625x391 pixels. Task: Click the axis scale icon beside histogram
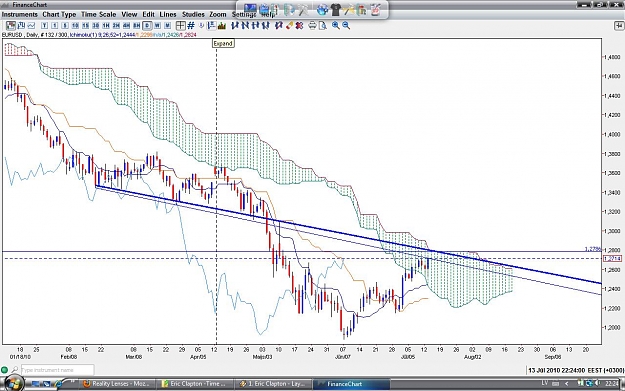pyautogui.click(x=211, y=26)
